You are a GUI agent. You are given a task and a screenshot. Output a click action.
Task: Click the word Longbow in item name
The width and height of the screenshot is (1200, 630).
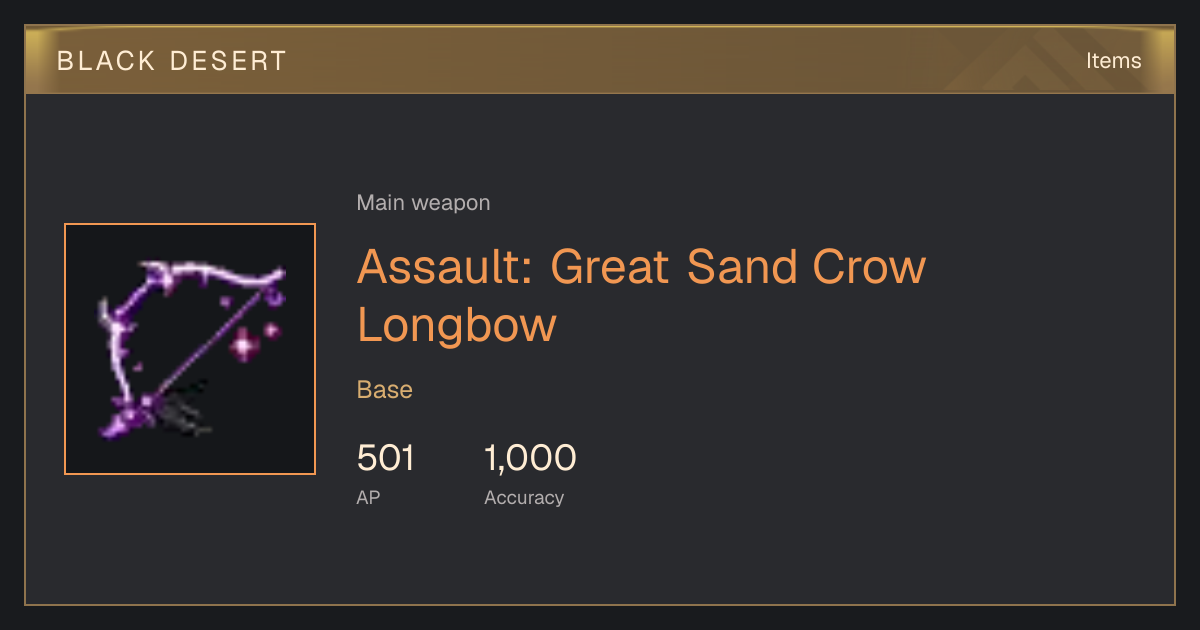pos(456,325)
